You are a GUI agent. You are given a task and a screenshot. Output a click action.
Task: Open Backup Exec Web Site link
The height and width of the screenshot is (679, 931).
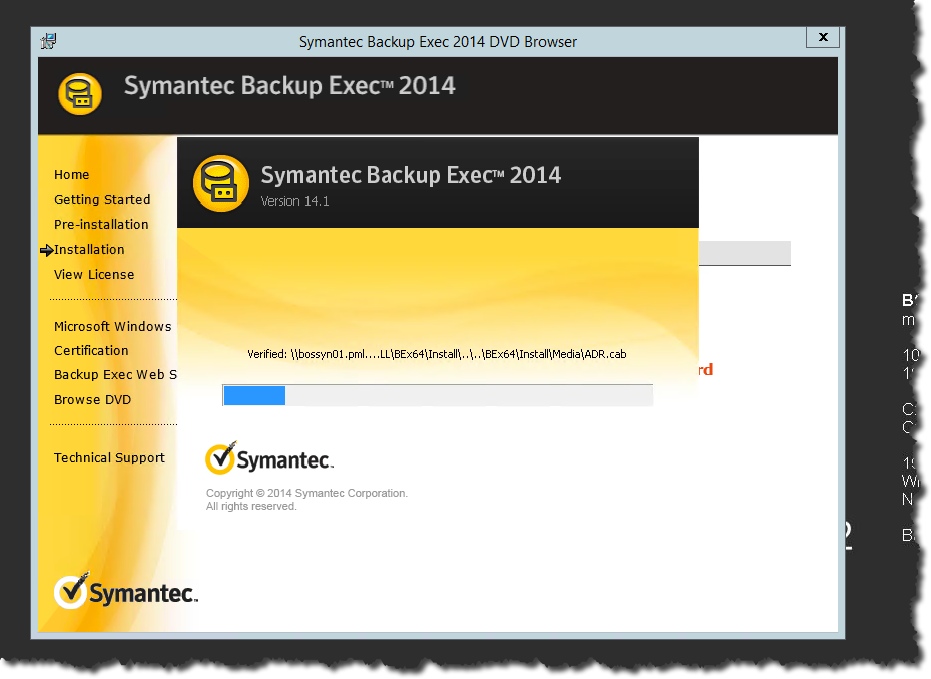(x=115, y=375)
